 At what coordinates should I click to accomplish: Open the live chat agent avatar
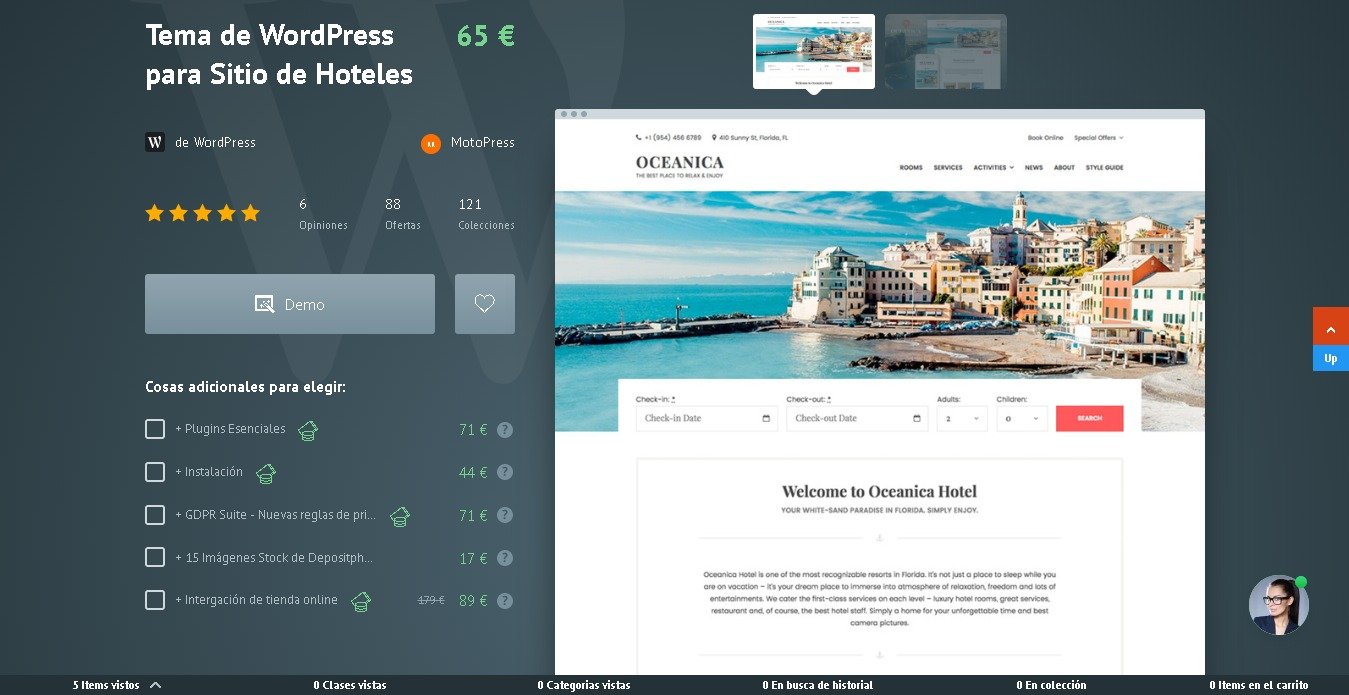pos(1278,605)
